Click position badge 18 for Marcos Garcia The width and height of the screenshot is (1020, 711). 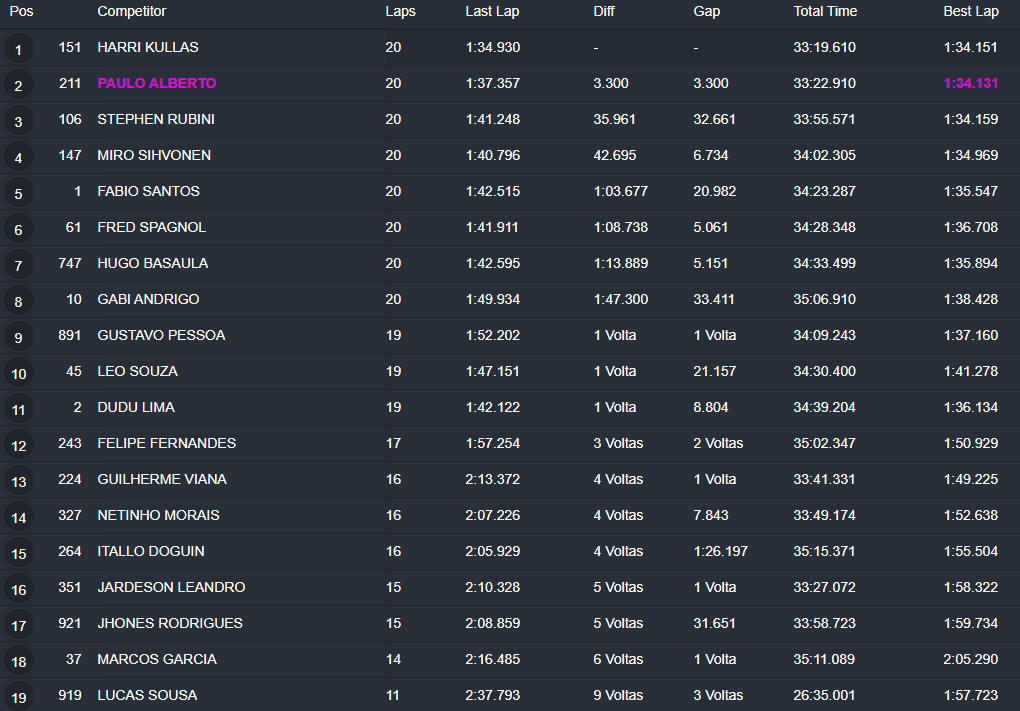pos(18,662)
